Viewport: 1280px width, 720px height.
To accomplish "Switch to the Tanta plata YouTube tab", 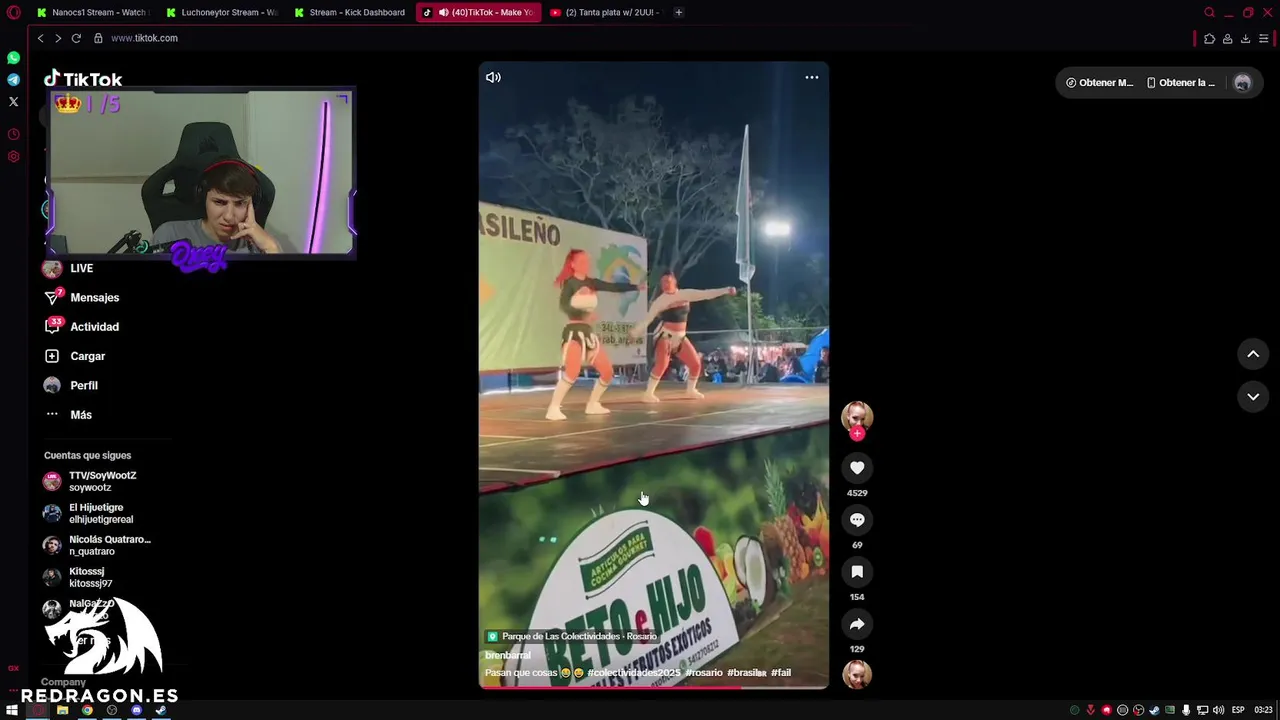I will tap(605, 12).
